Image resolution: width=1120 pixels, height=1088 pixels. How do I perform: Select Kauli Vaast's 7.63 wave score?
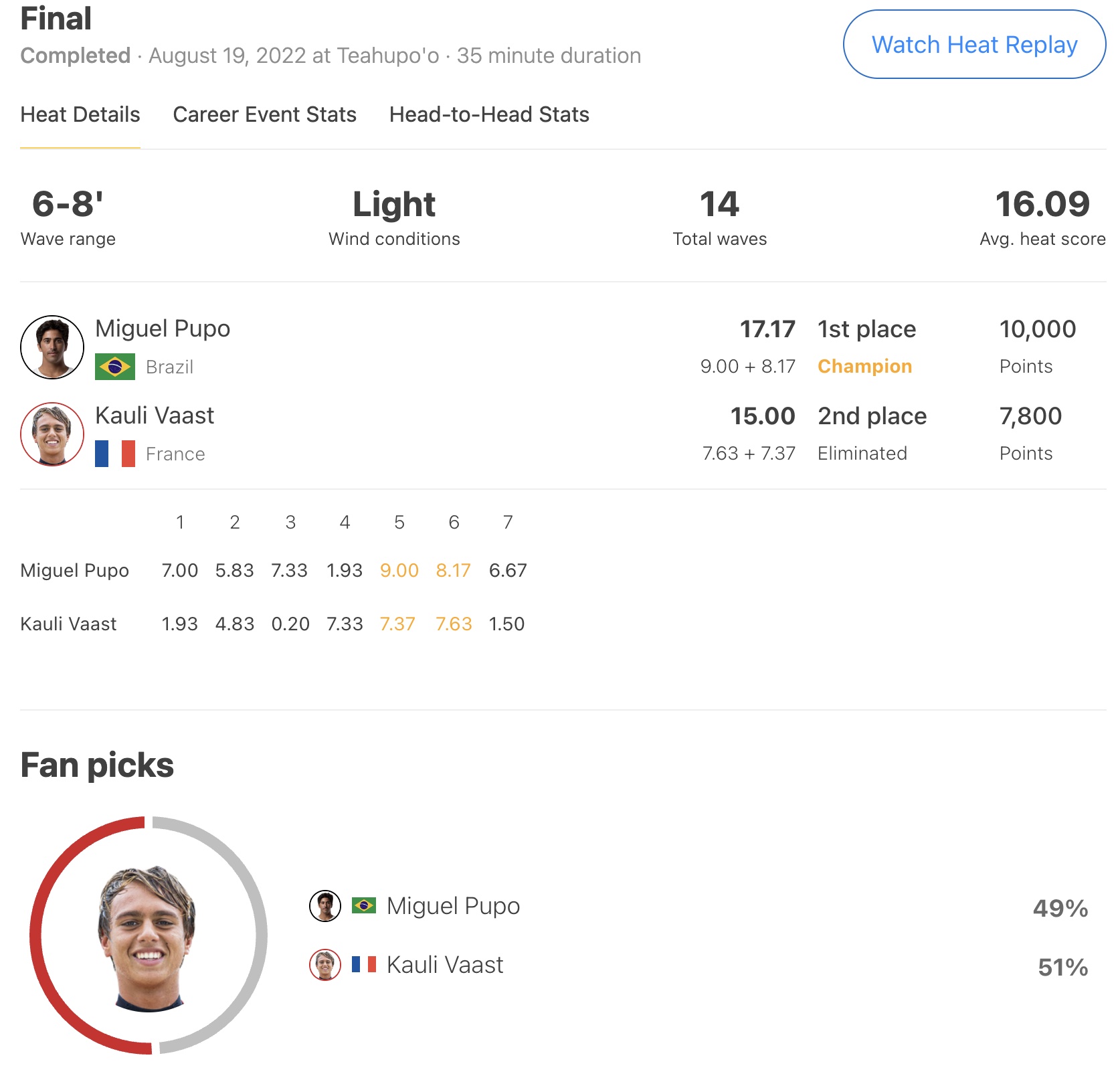(x=454, y=624)
